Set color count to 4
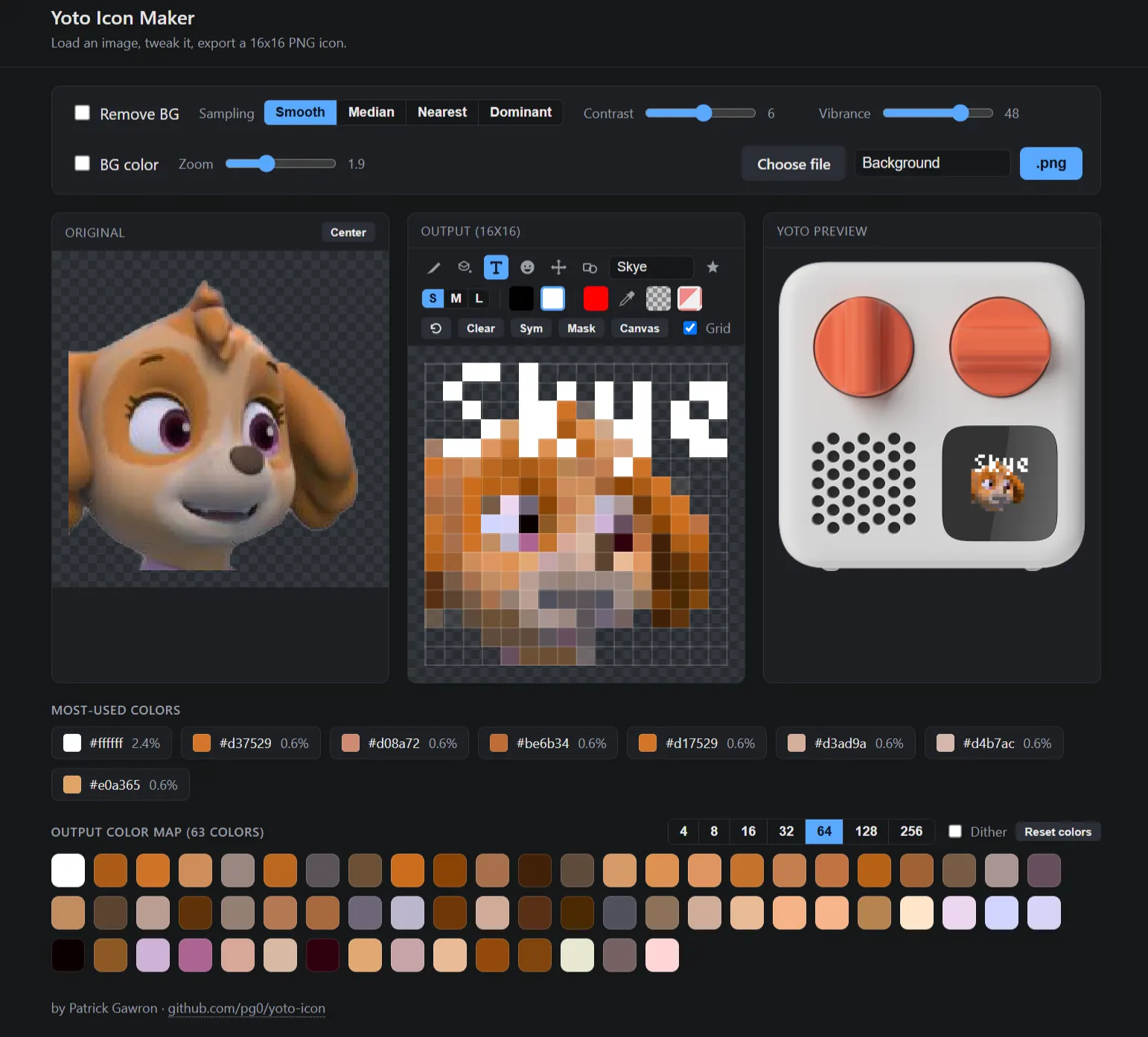 (x=683, y=832)
